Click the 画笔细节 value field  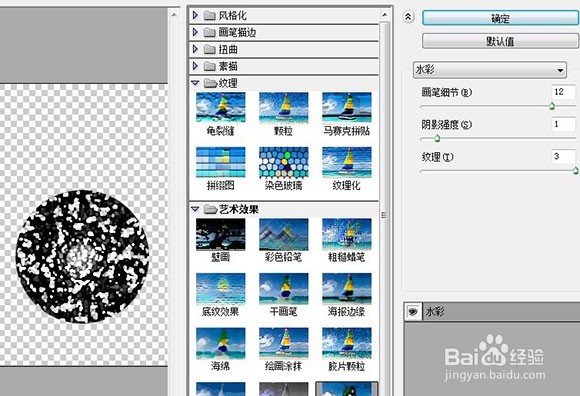tap(564, 92)
